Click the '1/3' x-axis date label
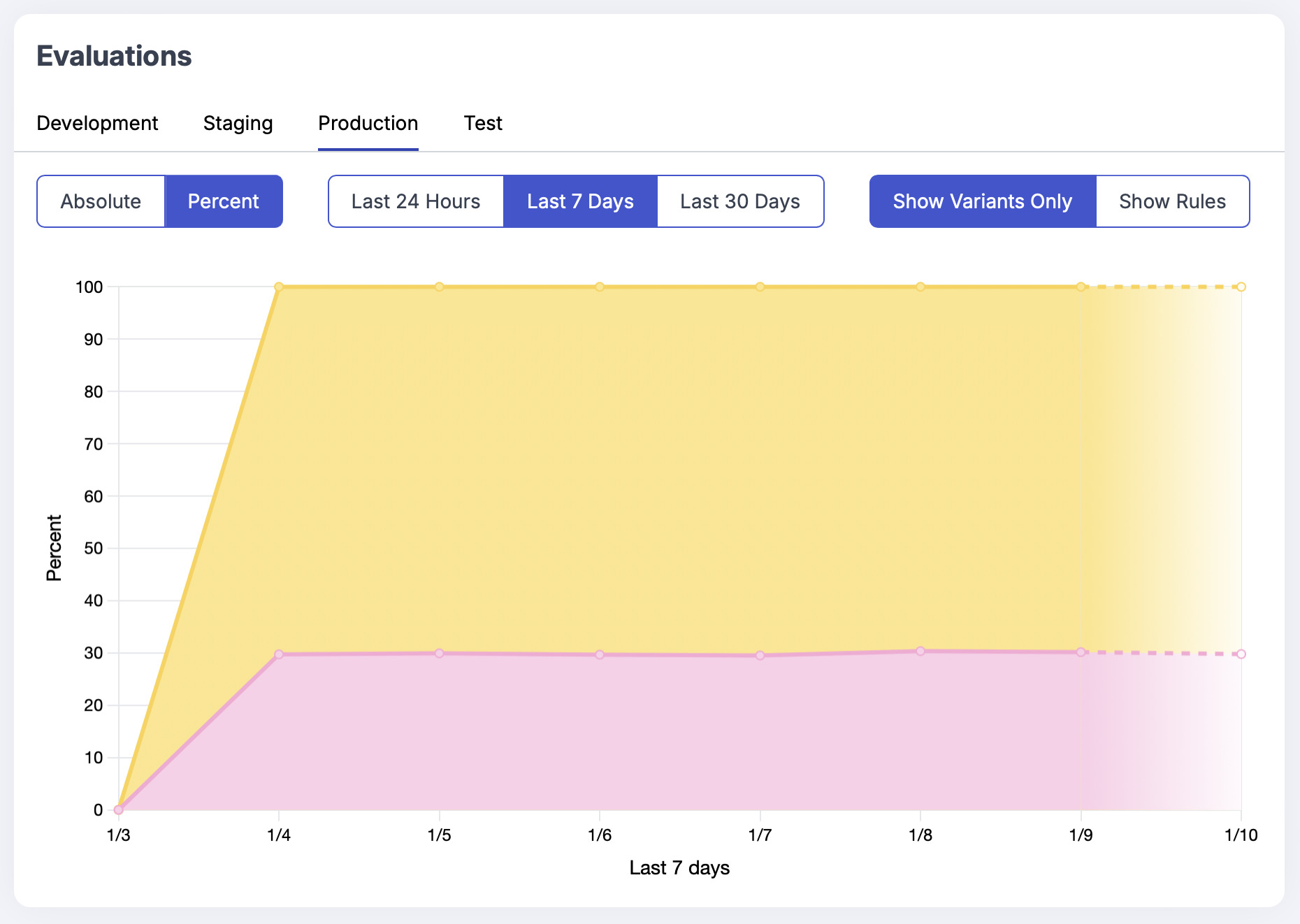 tap(119, 835)
